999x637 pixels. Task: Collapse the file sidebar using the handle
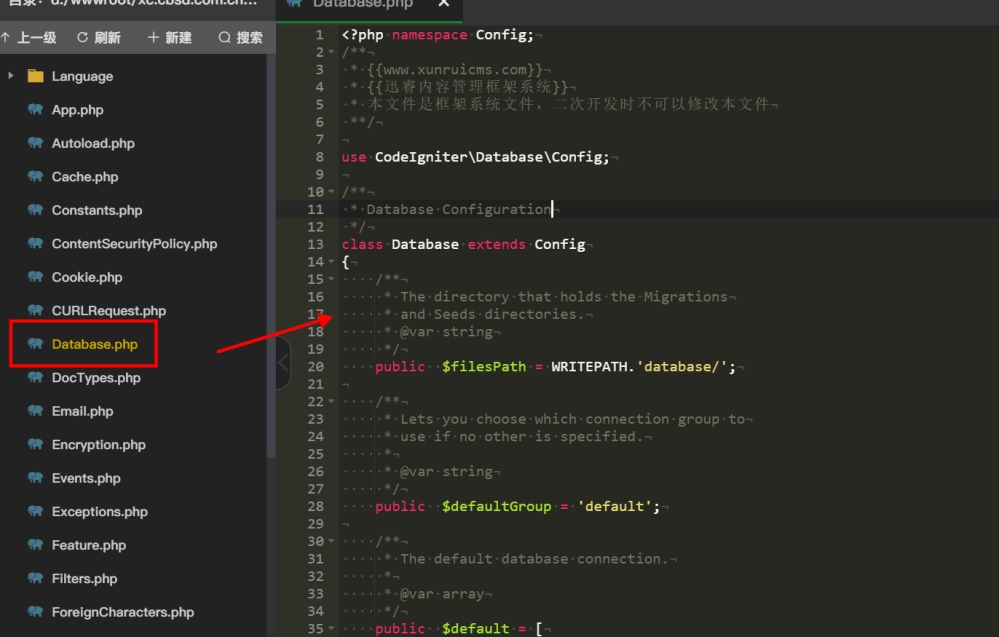tap(284, 362)
